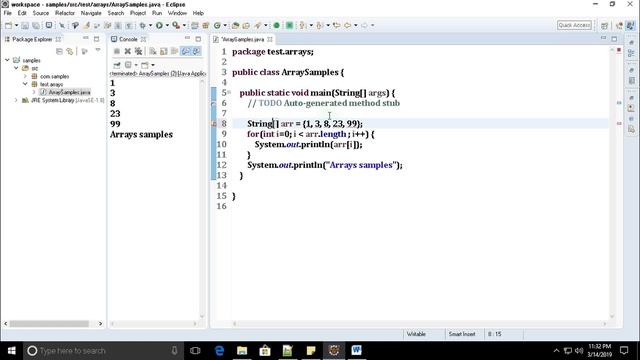Click the Package Explorer horizontal scrollbar
The height and width of the screenshot is (360, 640).
[x=49, y=323]
